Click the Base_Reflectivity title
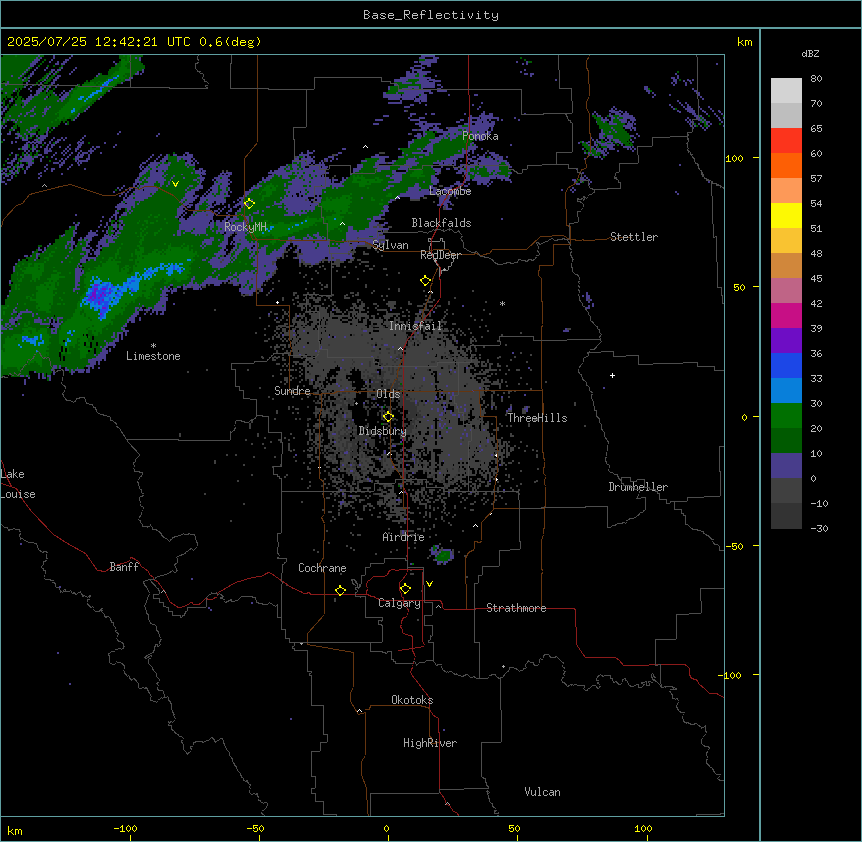The width and height of the screenshot is (862, 842). click(x=431, y=15)
